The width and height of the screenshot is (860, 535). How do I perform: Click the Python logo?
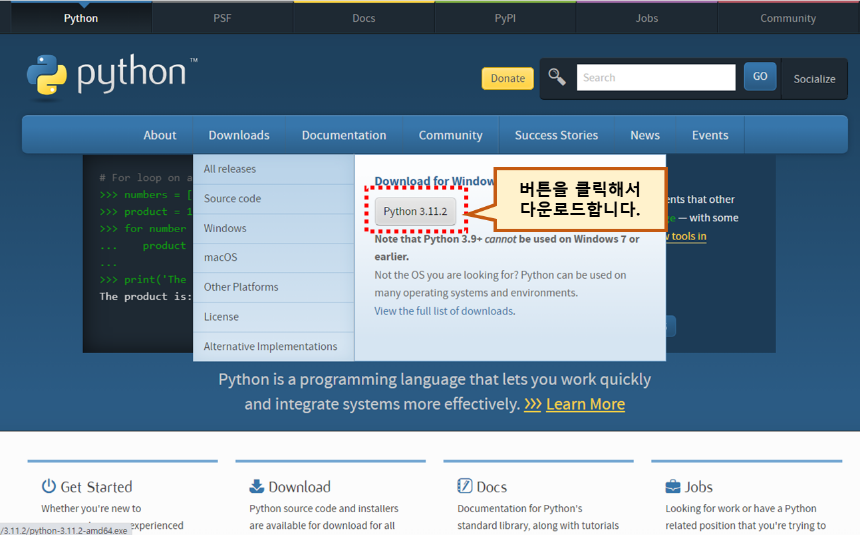112,76
